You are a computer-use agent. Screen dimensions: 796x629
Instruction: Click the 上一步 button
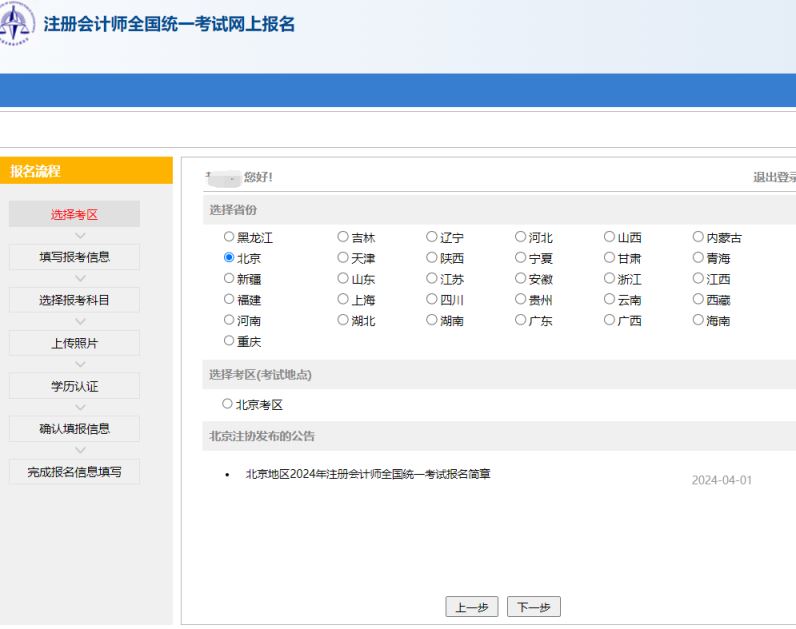[472, 607]
